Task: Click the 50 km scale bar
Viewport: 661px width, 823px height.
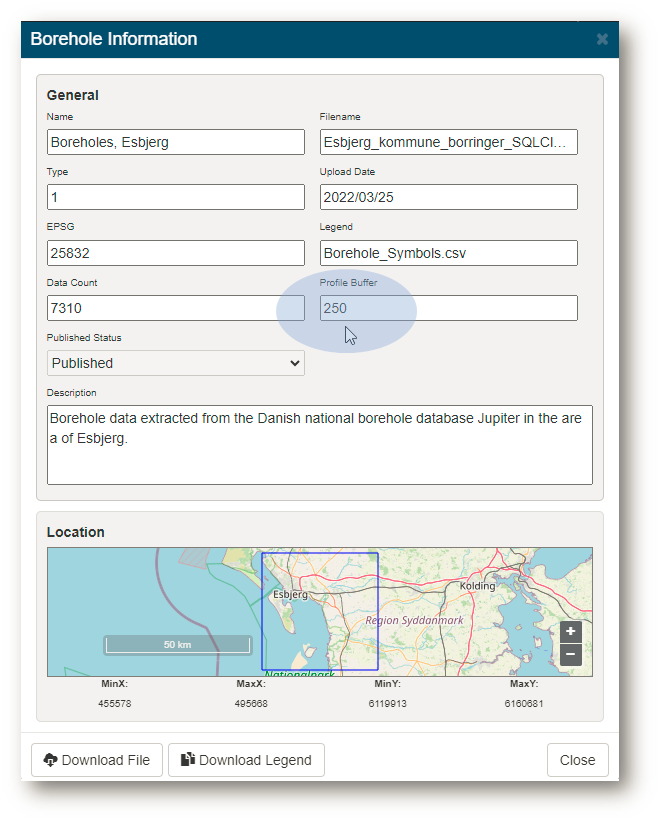Action: click(x=177, y=645)
